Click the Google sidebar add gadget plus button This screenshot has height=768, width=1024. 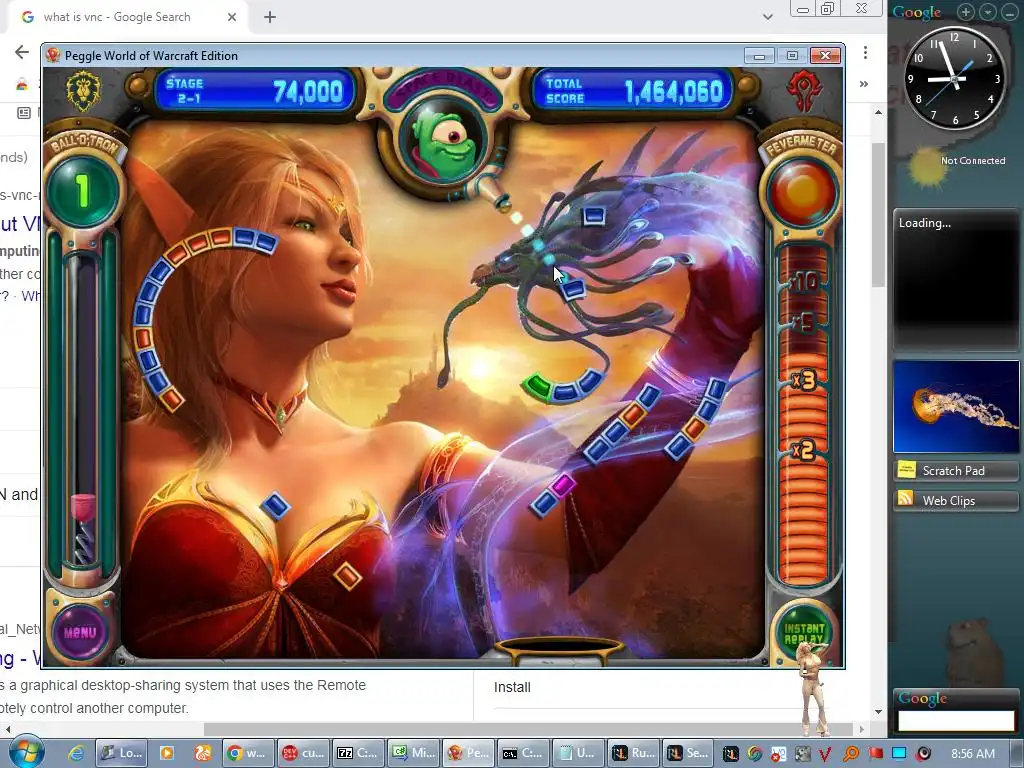pos(966,12)
